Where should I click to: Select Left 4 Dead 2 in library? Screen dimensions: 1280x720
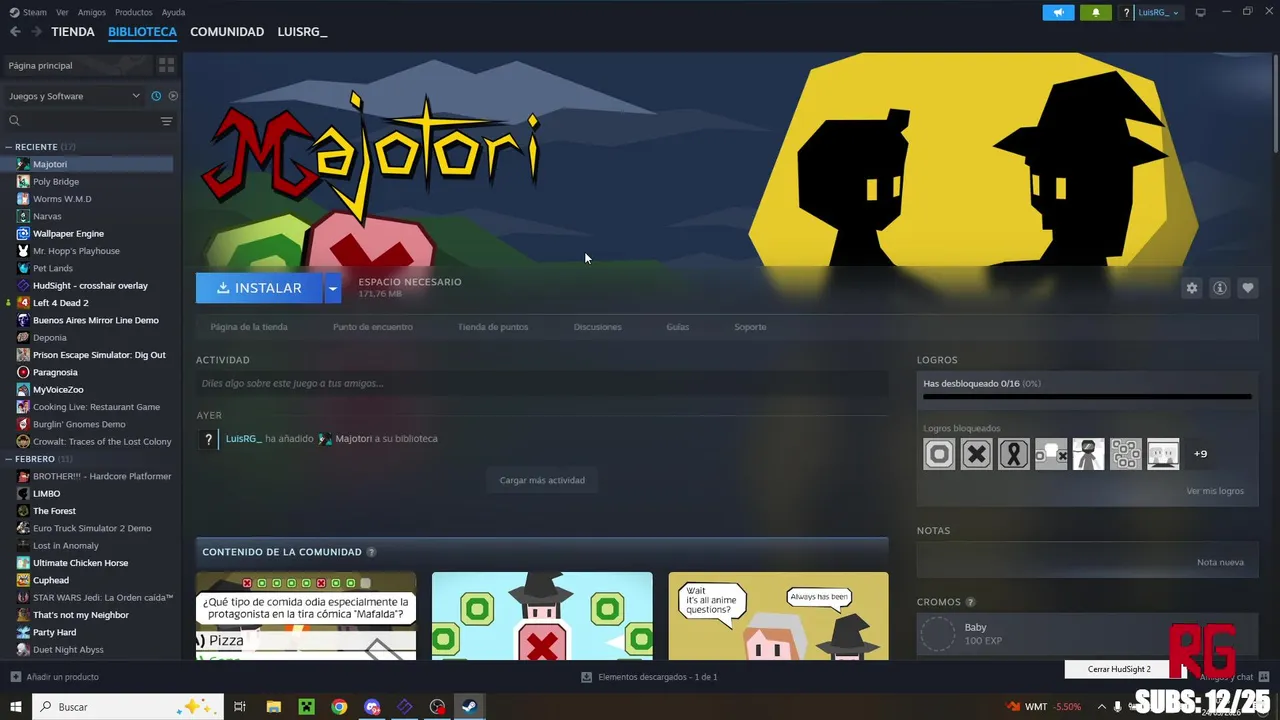pos(60,303)
